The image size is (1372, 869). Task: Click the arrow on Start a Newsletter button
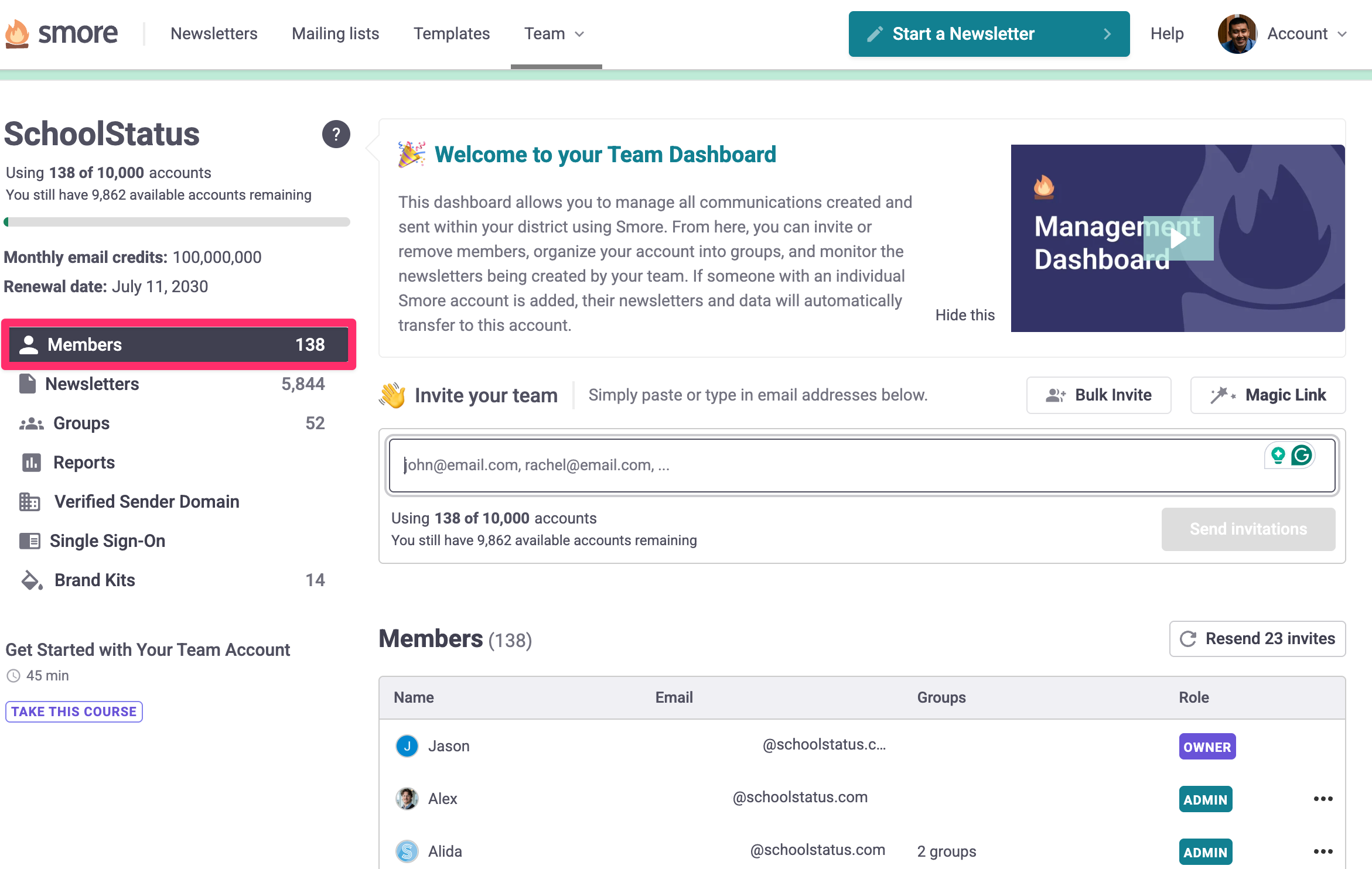1107,34
